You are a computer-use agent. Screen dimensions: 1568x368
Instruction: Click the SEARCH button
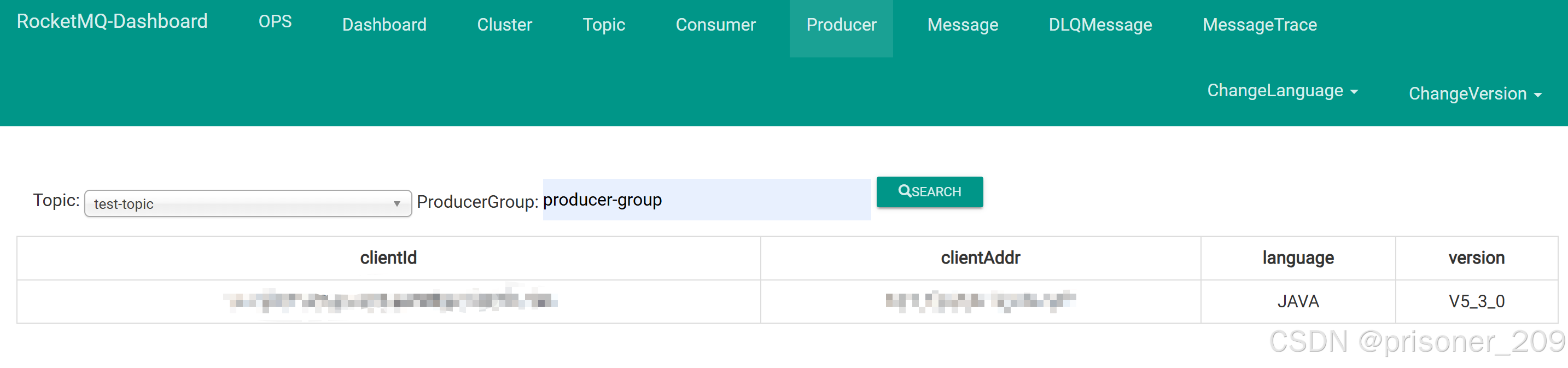tap(929, 191)
